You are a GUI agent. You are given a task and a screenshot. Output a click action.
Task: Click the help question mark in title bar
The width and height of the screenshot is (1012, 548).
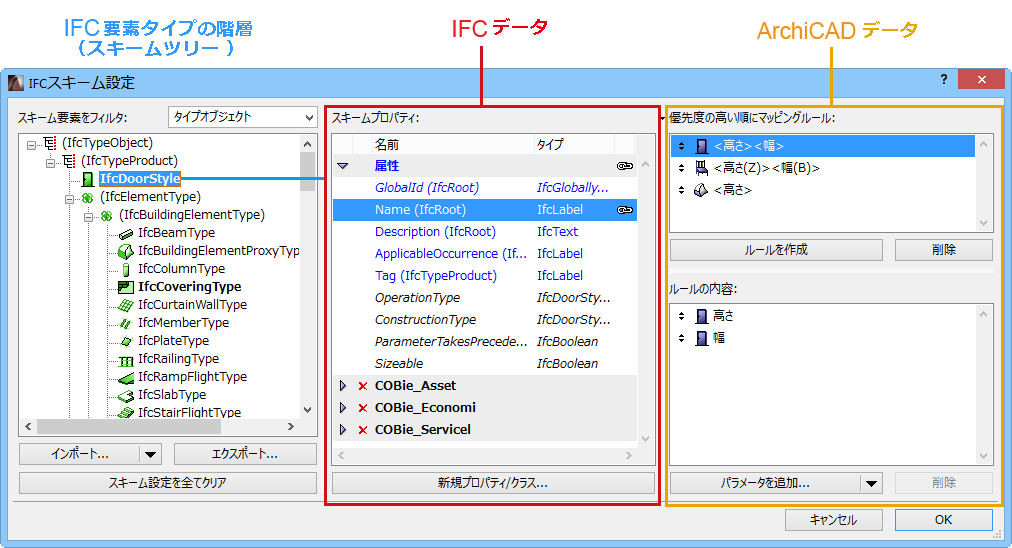(x=944, y=79)
